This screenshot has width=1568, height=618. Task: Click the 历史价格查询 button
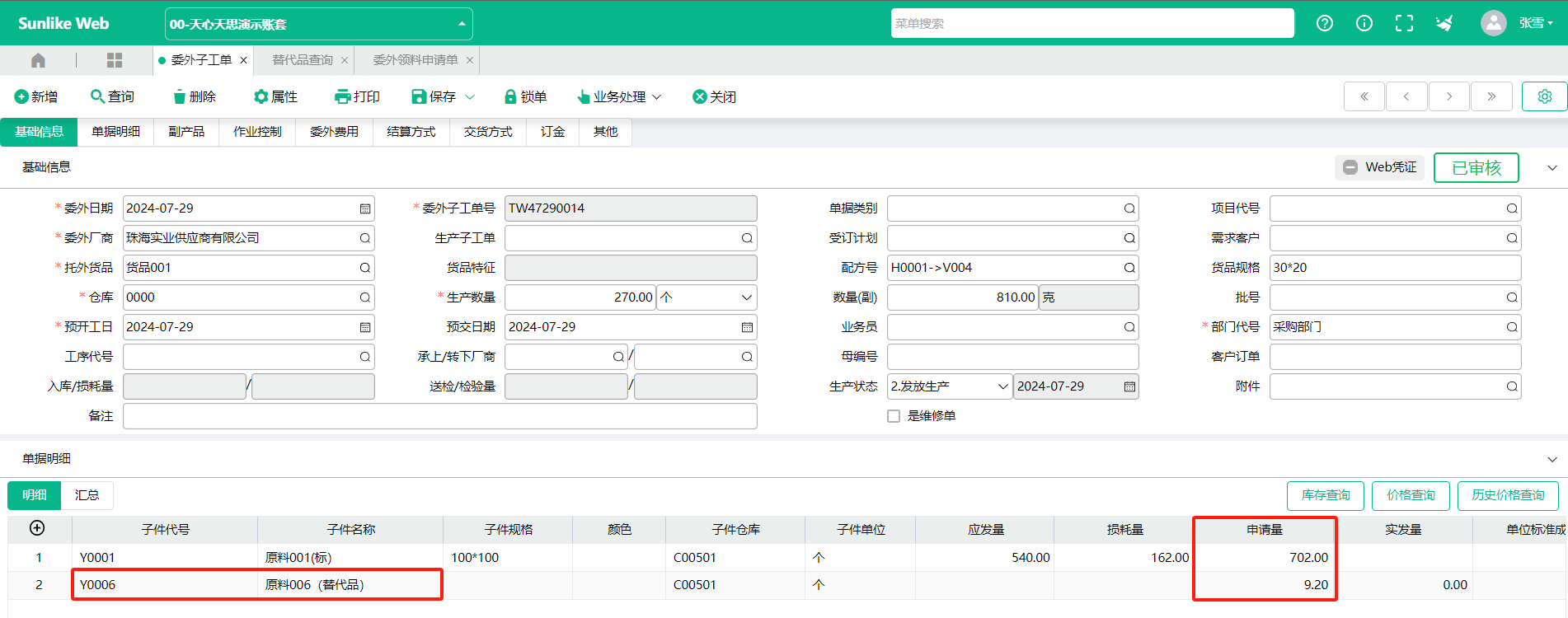point(1507,495)
